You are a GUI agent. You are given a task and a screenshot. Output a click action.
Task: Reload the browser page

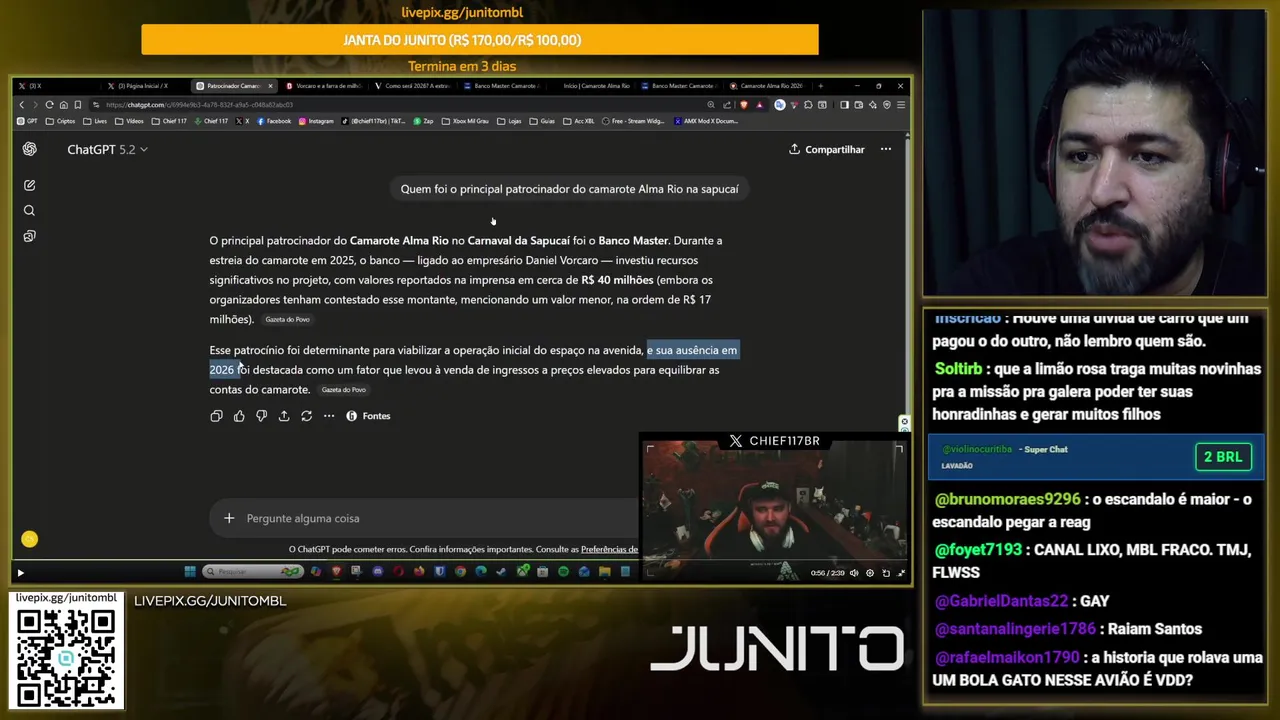click(x=49, y=105)
